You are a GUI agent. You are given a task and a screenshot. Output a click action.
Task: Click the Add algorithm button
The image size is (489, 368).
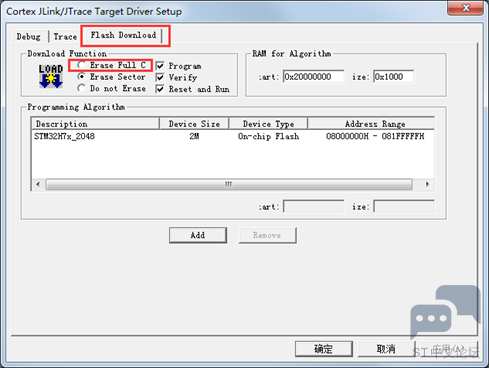tap(198, 235)
